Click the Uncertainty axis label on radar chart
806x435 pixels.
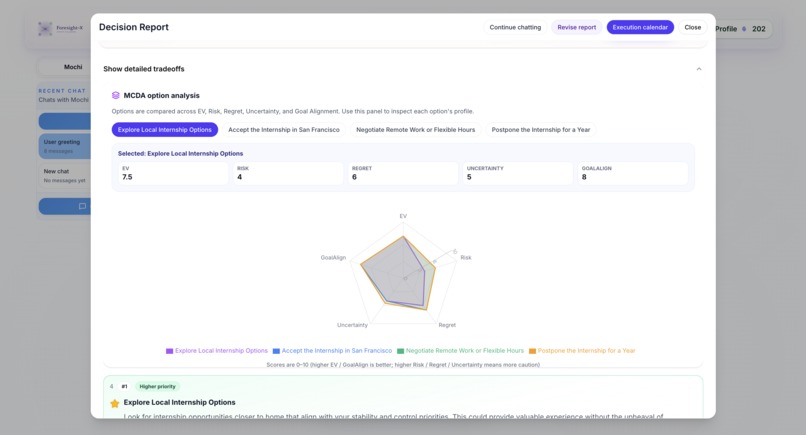coord(352,325)
